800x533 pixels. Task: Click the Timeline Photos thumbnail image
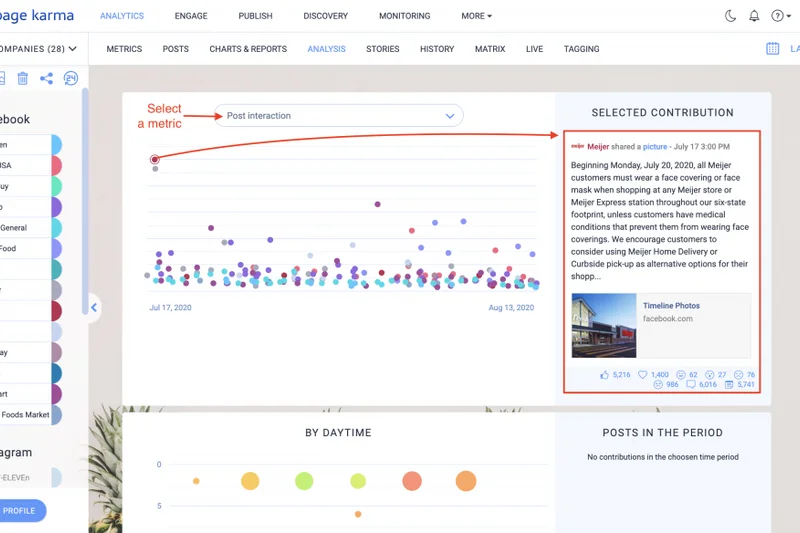(603, 325)
